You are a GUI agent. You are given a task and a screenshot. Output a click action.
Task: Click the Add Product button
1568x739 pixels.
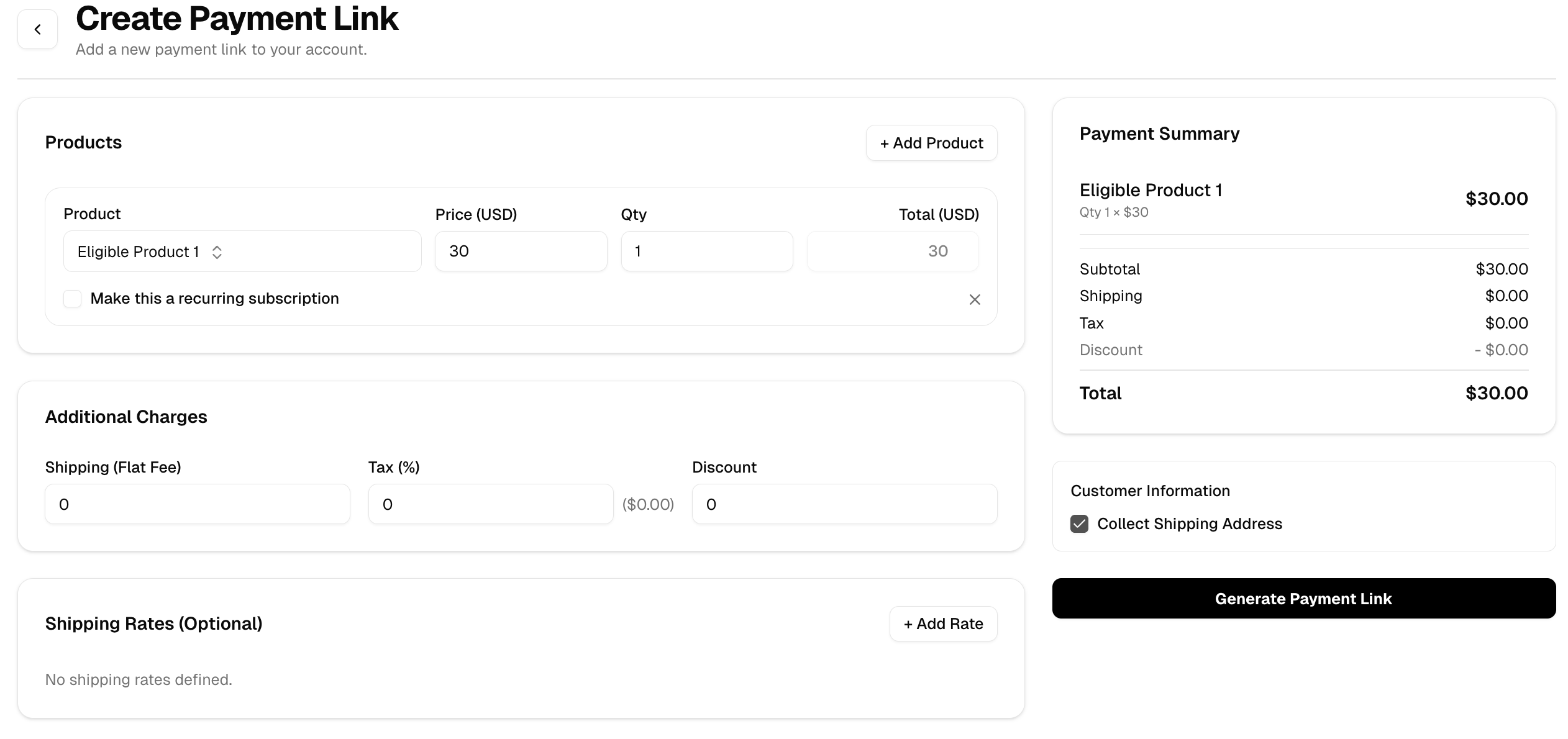tap(931, 143)
